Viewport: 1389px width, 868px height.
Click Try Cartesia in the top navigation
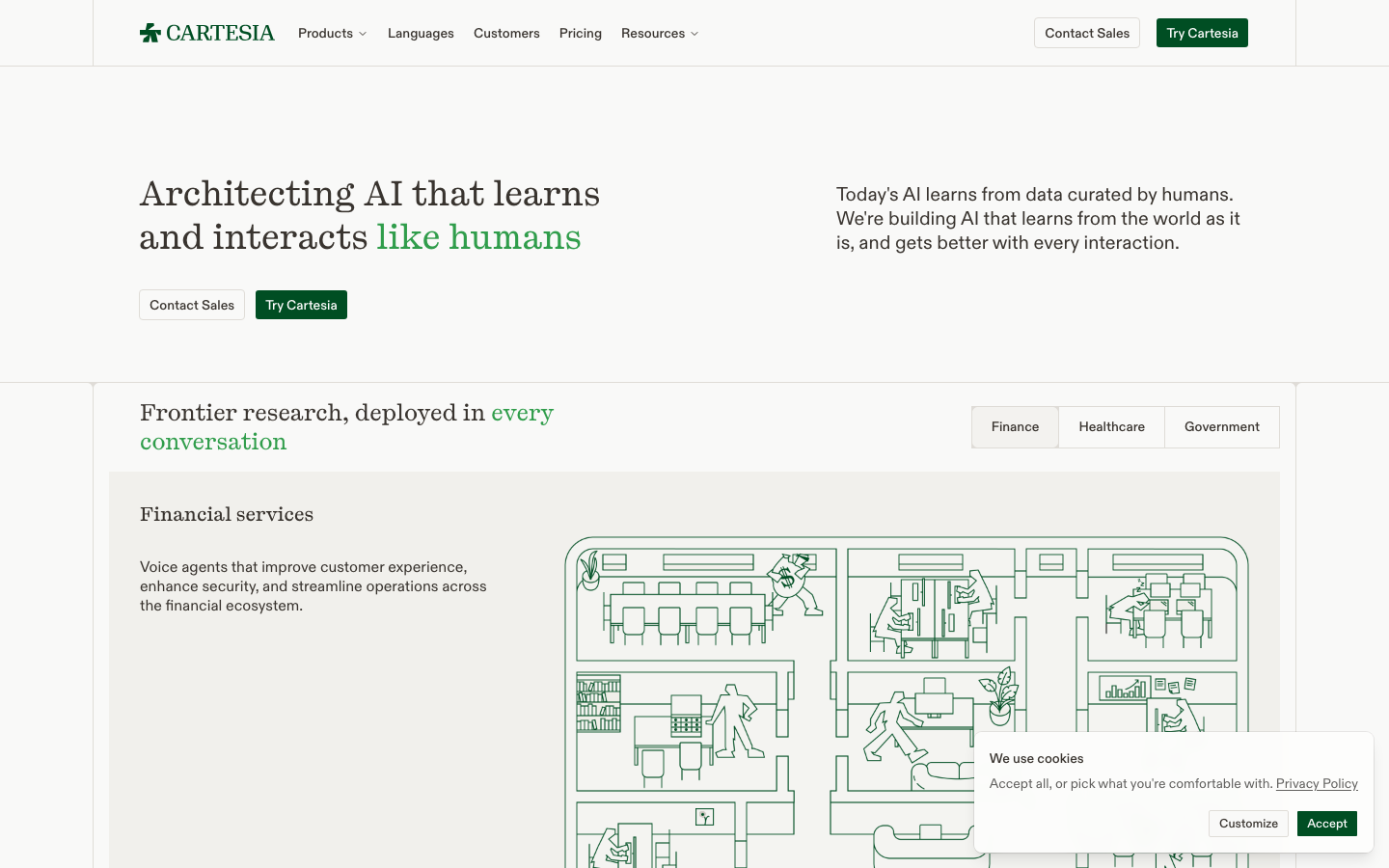(x=1202, y=33)
